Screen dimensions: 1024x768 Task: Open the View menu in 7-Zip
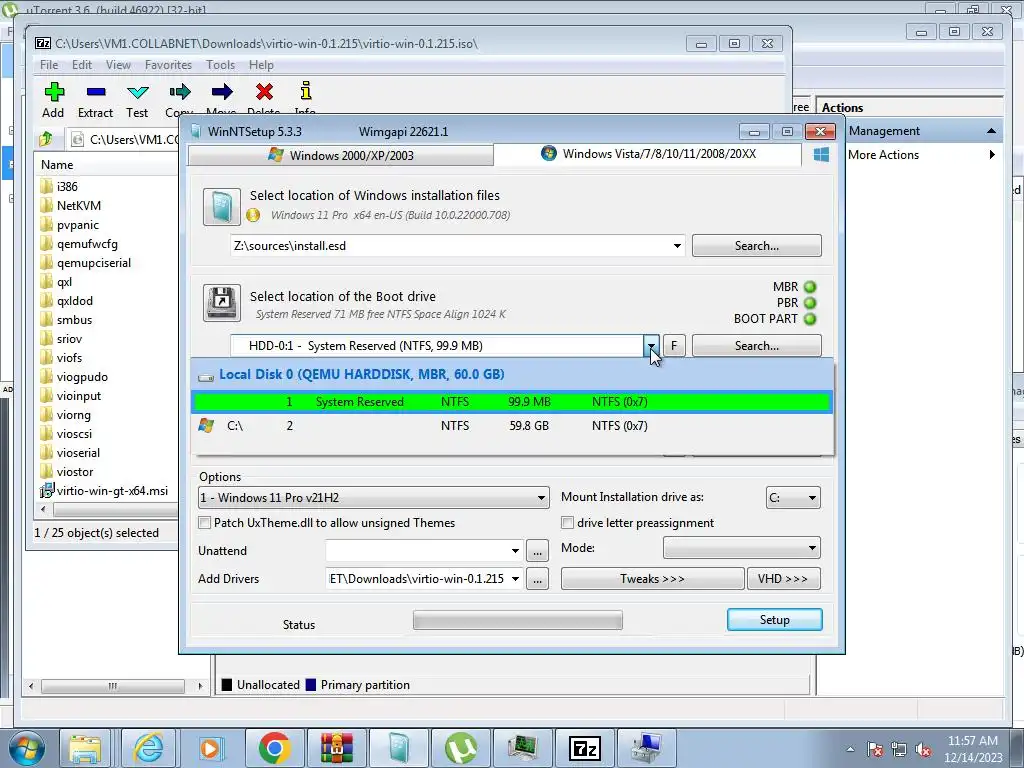pyautogui.click(x=118, y=65)
